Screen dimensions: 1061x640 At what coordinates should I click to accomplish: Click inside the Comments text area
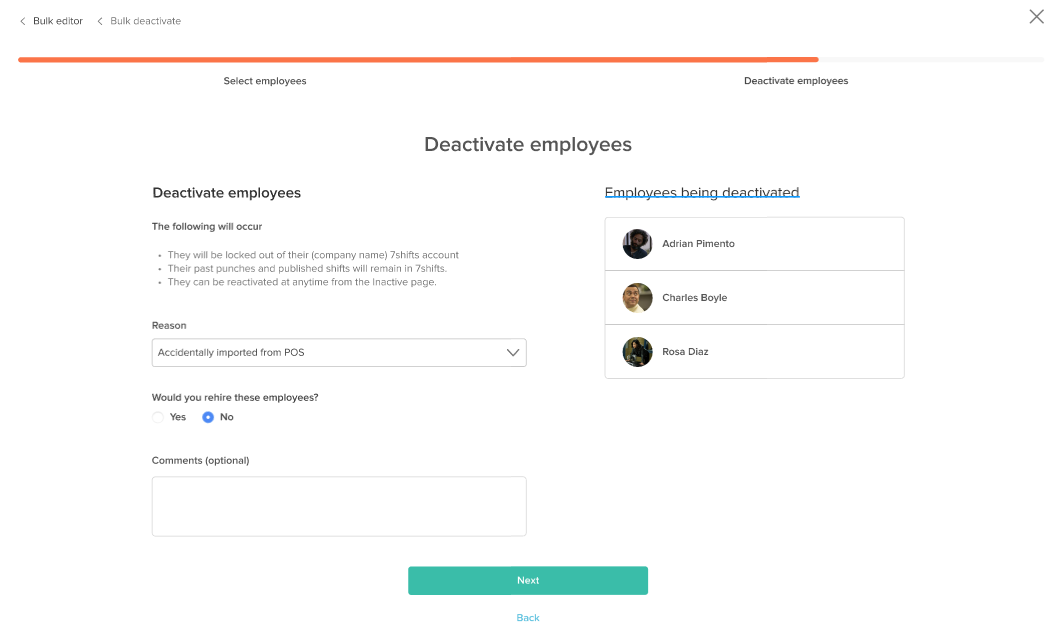pos(339,506)
